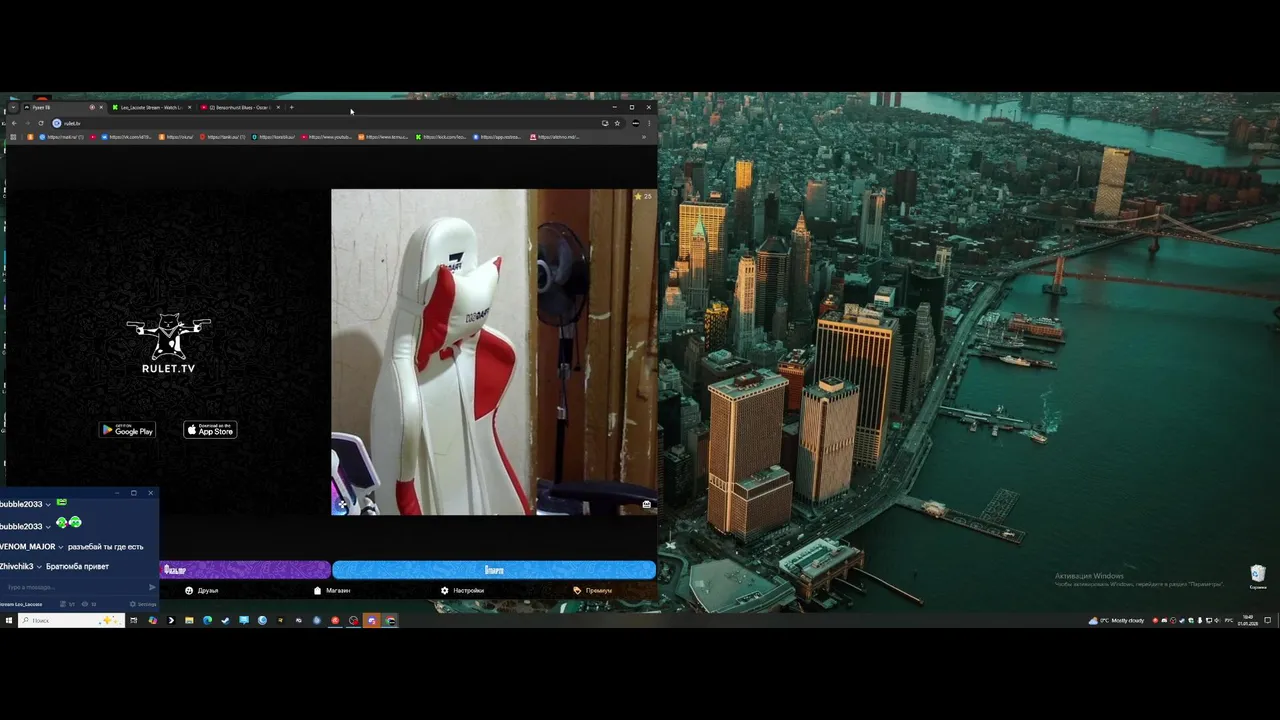The image size is (1280, 720).
Task: Click the camera icon at video bottom-right
Action: tap(646, 504)
